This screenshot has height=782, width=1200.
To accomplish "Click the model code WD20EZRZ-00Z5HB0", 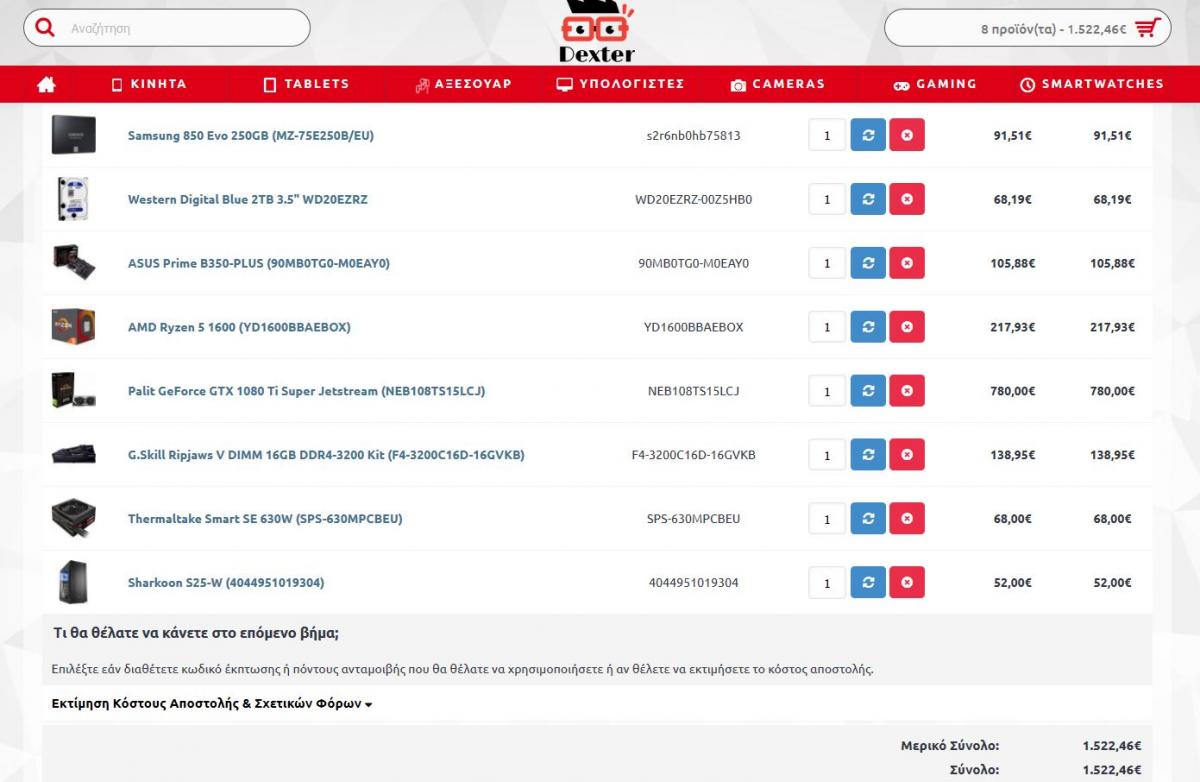I will [x=694, y=199].
